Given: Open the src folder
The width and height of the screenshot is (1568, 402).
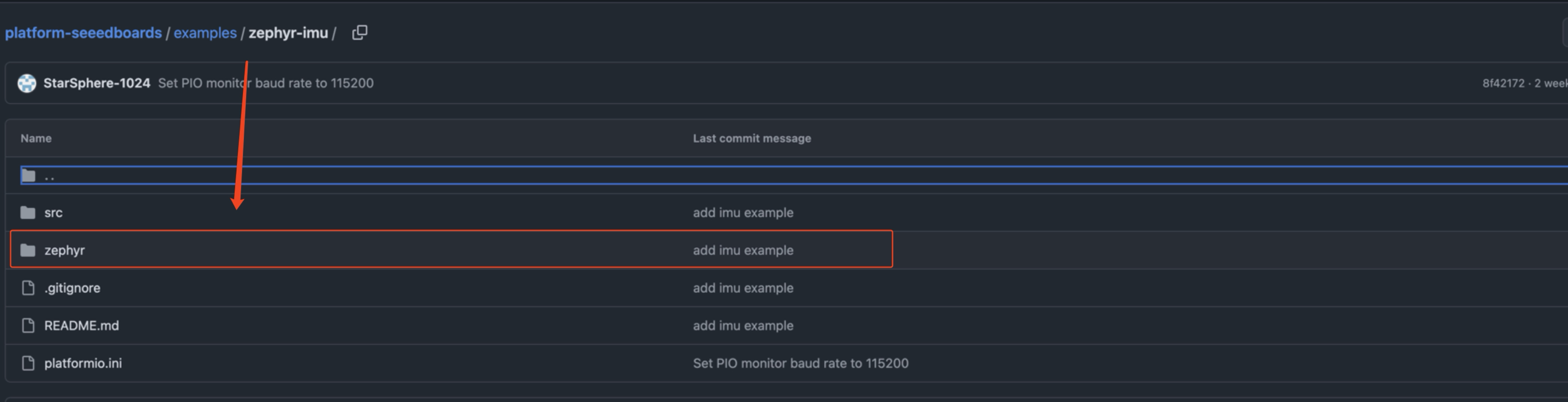Looking at the screenshot, I should (x=53, y=213).
